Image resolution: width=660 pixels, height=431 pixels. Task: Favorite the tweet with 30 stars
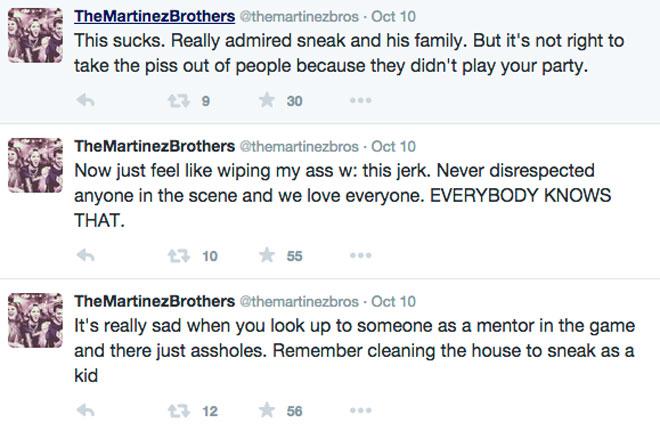click(267, 101)
